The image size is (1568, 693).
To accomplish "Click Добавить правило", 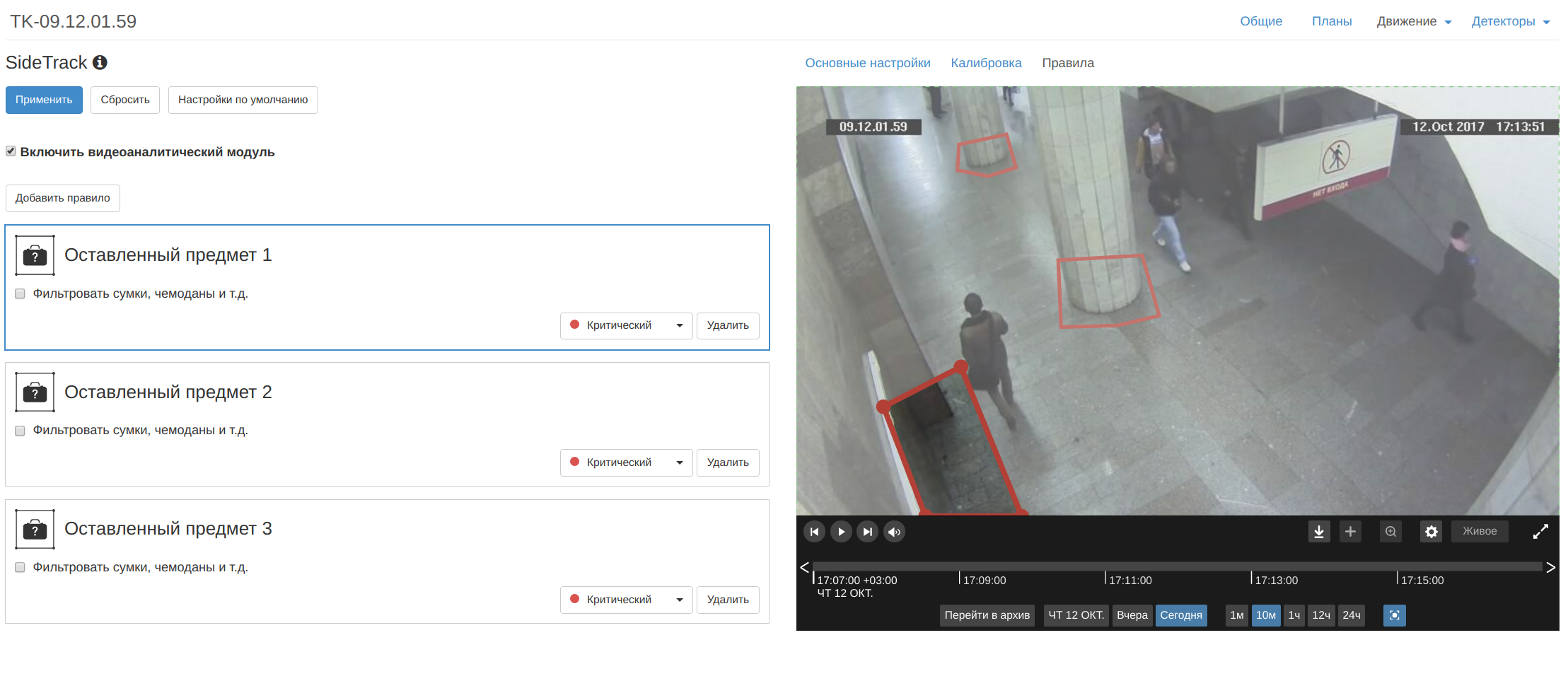I will pyautogui.click(x=63, y=198).
